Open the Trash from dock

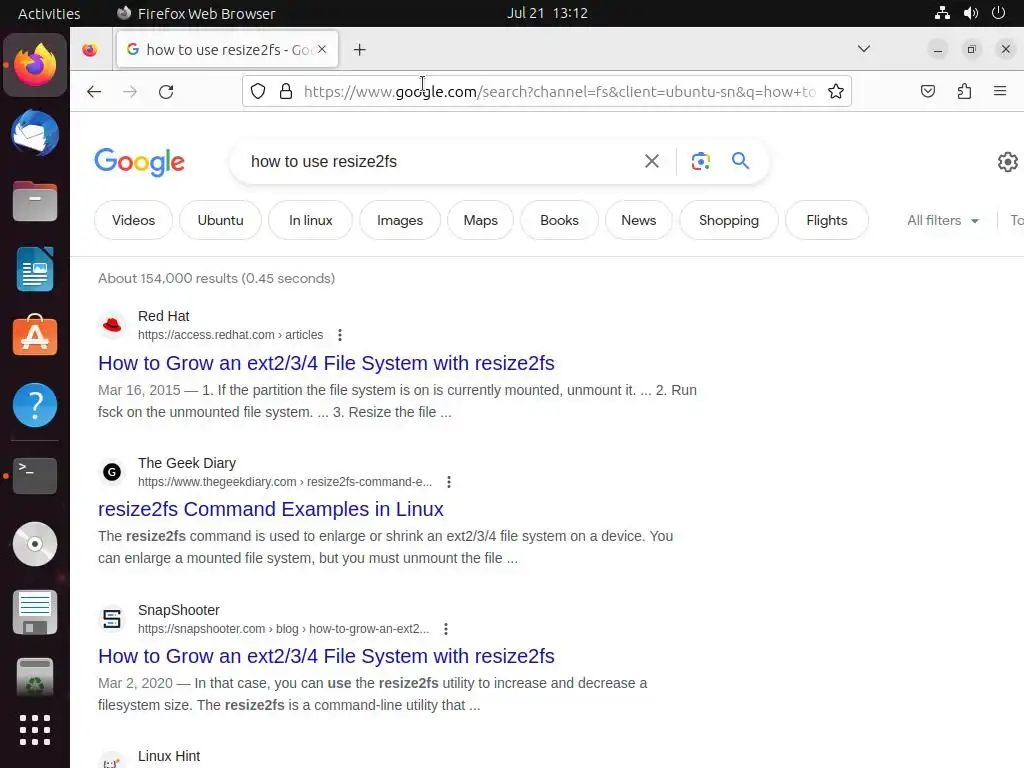[35, 679]
